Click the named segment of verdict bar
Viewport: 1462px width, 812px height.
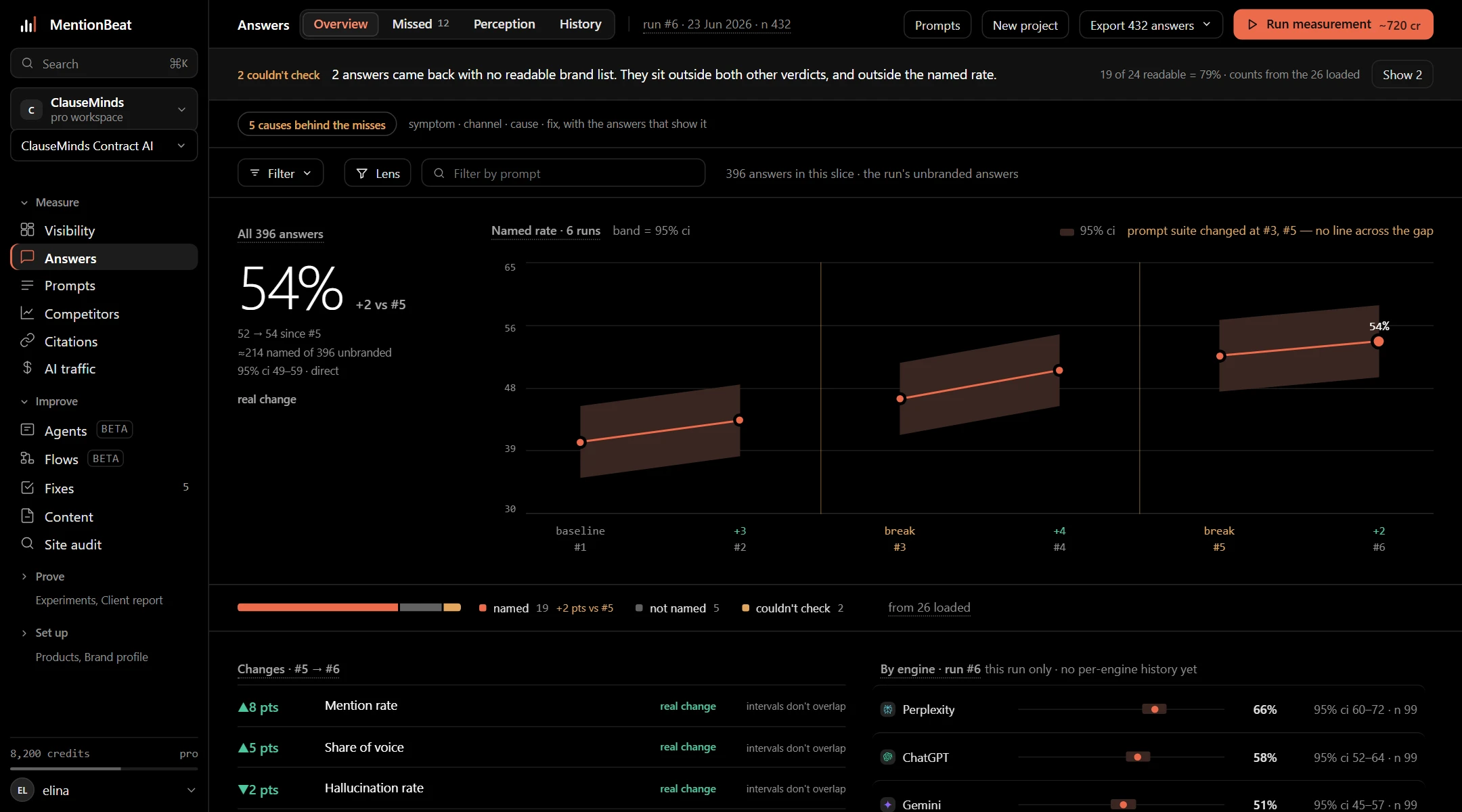pyautogui.click(x=317, y=608)
